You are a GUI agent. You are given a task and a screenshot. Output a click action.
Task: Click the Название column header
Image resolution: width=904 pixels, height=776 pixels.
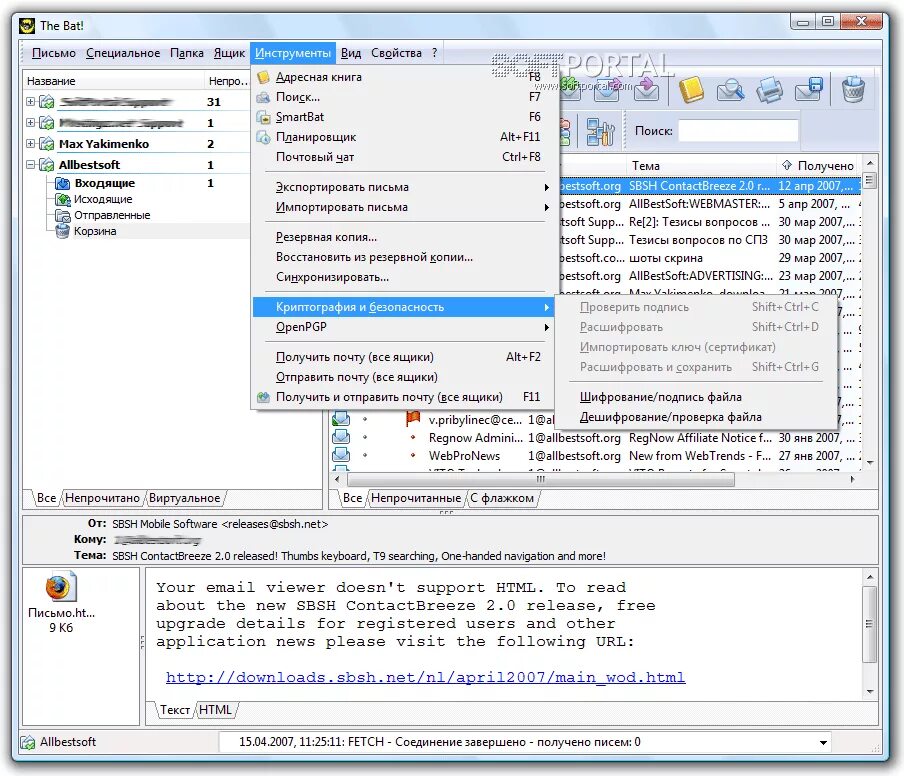[113, 81]
